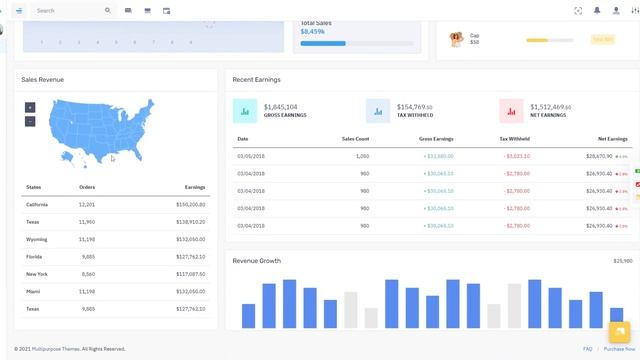The image size is (640, 360).
Task: Click the sales count 1,000
Action: click(x=362, y=156)
